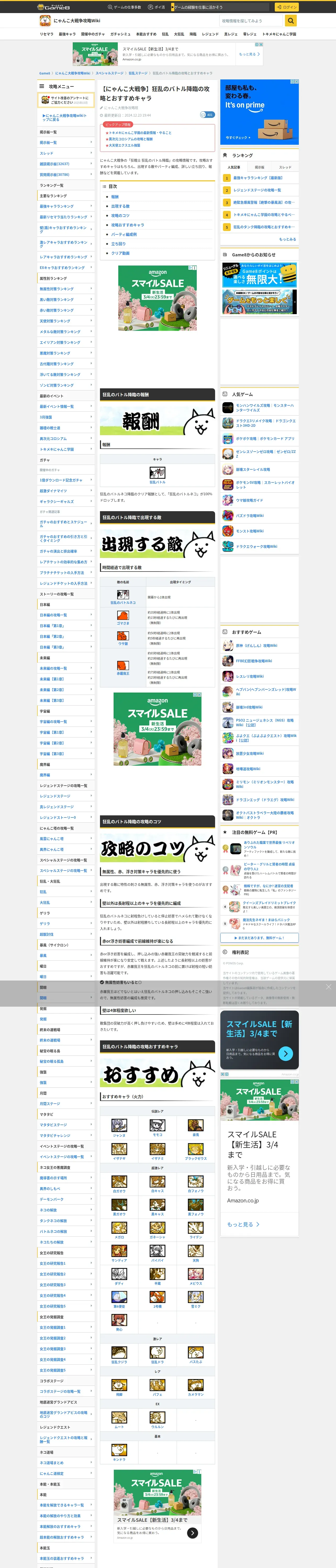Click the 攻略情報を探してみよう search field
336x1568 pixels.
[x=252, y=21]
